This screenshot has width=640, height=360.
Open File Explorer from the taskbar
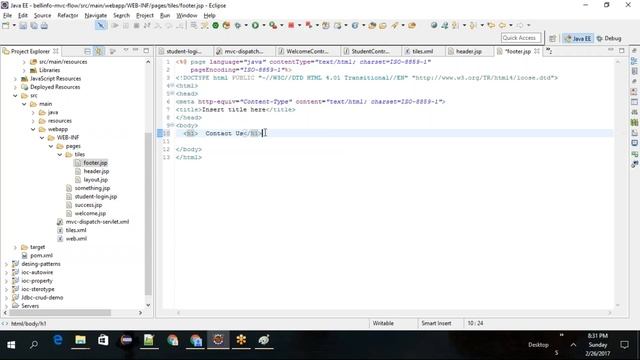pyautogui.click(x=80, y=340)
